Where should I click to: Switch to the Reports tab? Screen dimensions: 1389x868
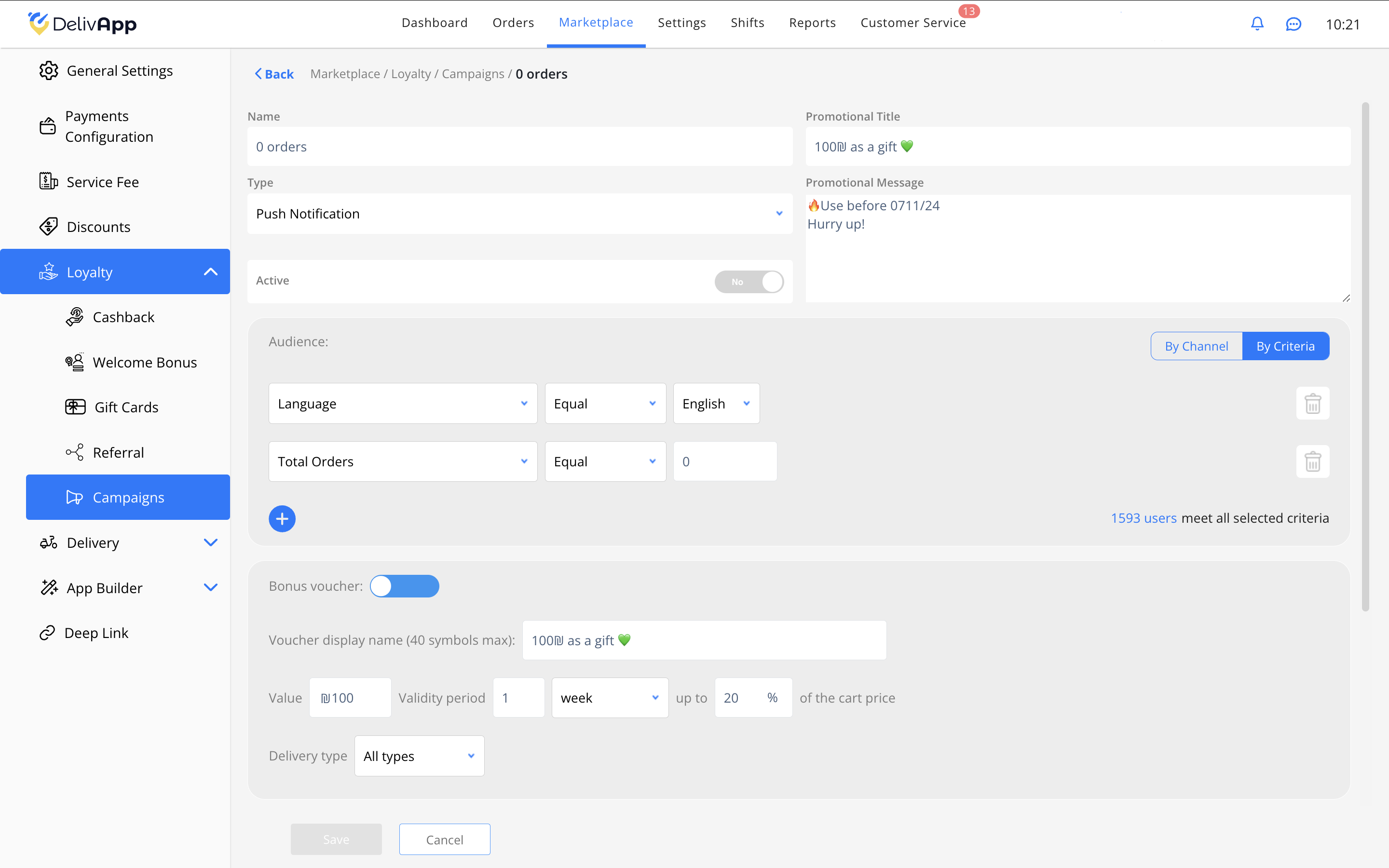(x=812, y=23)
